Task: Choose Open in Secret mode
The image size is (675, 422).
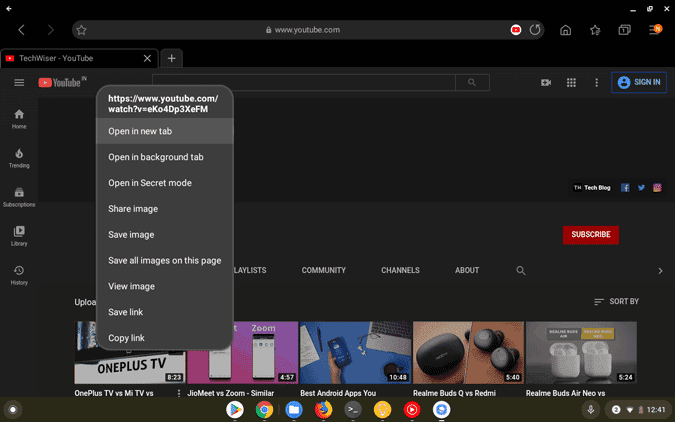Action: pyautogui.click(x=165, y=183)
